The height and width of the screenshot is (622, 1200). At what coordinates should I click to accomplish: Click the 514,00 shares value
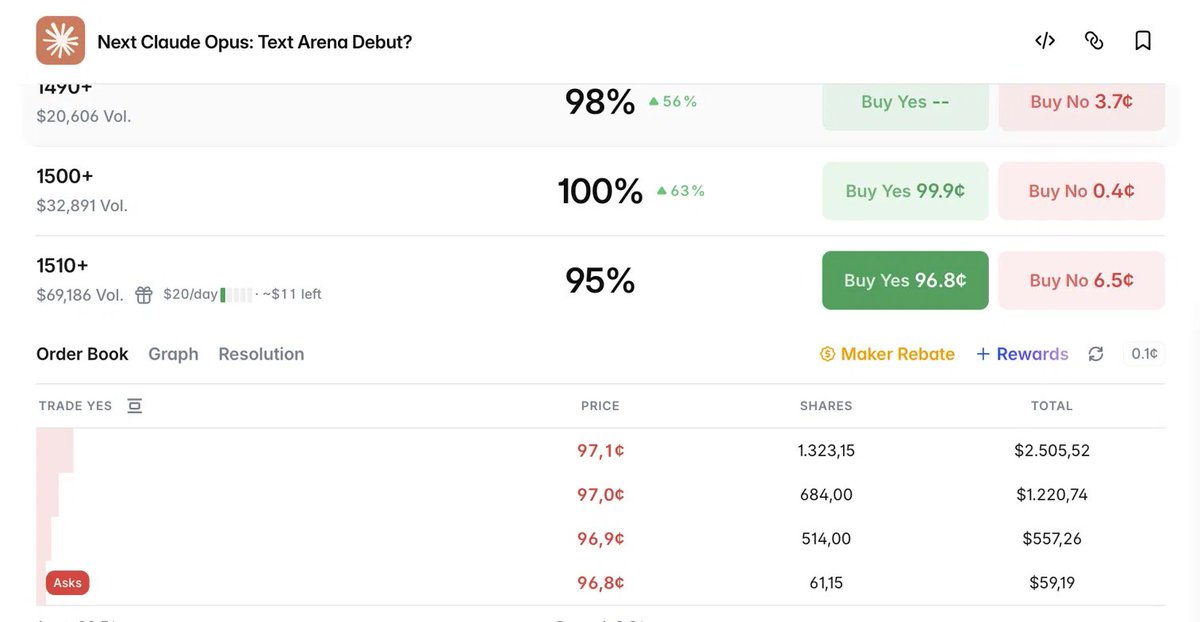[x=826, y=539]
